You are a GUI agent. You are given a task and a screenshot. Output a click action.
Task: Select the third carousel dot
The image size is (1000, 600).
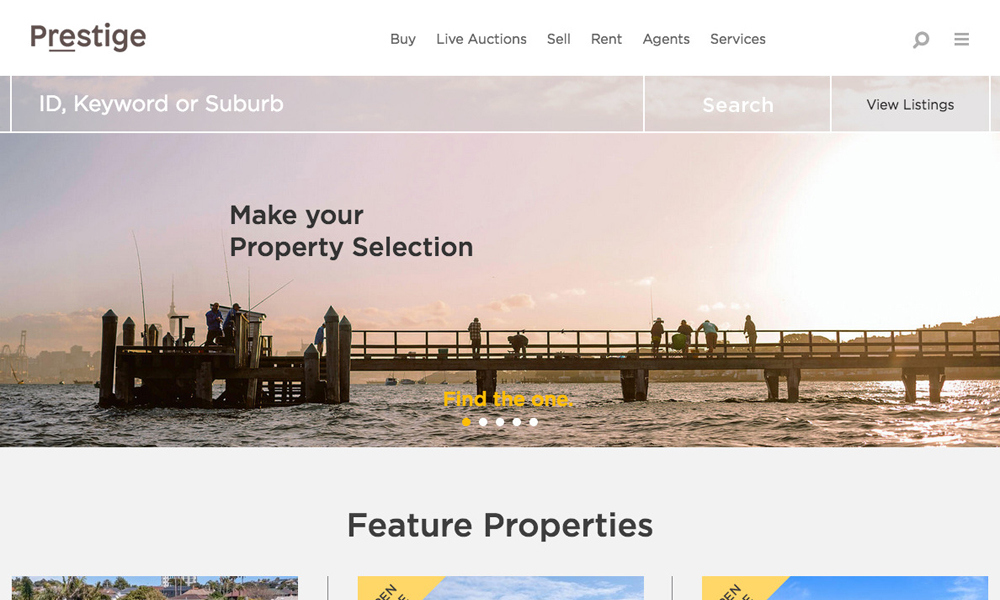[500, 422]
